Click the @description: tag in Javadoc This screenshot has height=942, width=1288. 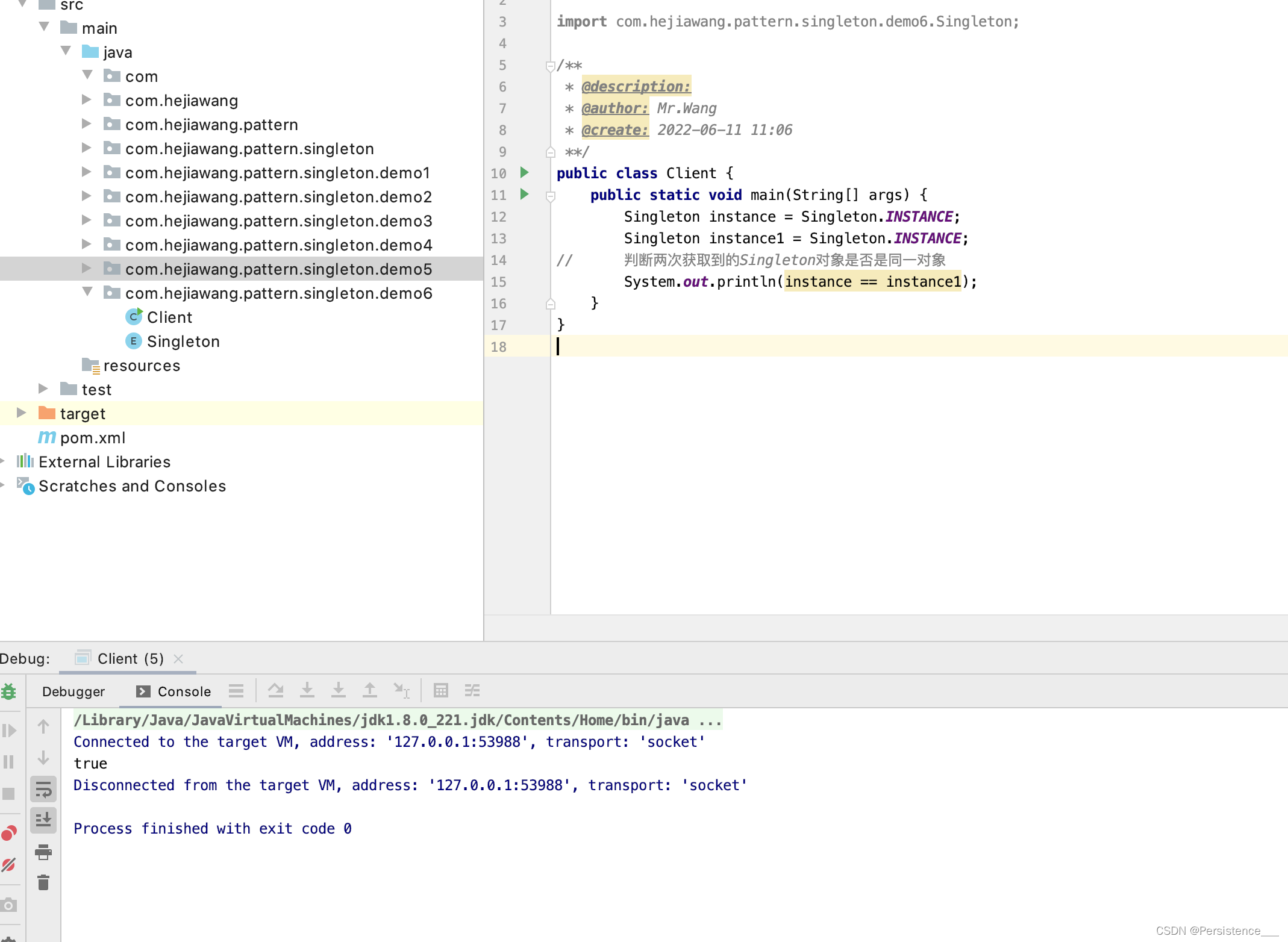pos(636,86)
